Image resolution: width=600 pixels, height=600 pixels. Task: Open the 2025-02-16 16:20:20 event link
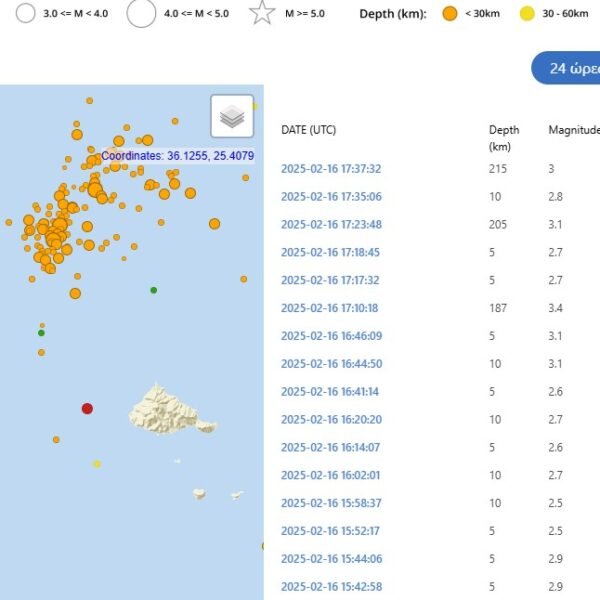click(331, 420)
